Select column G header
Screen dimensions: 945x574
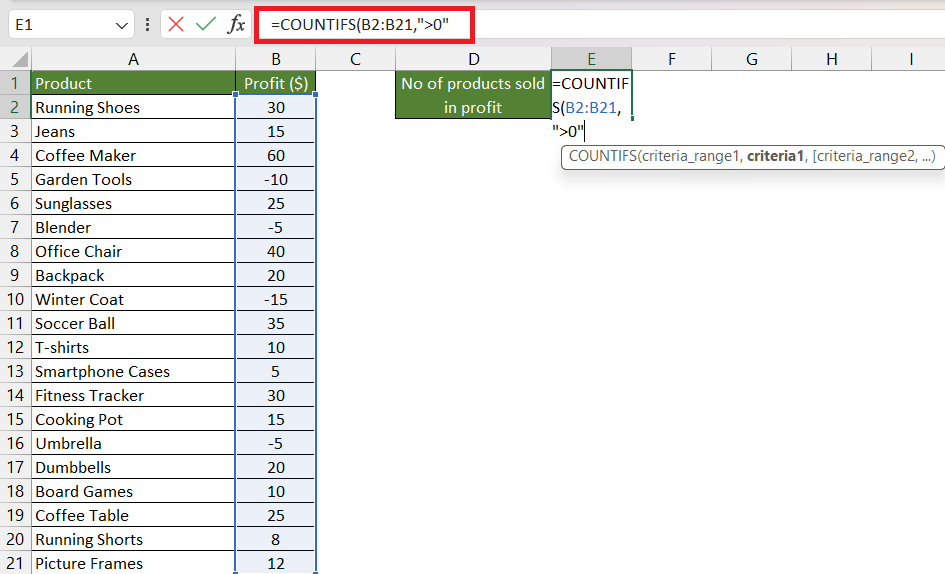(752, 59)
